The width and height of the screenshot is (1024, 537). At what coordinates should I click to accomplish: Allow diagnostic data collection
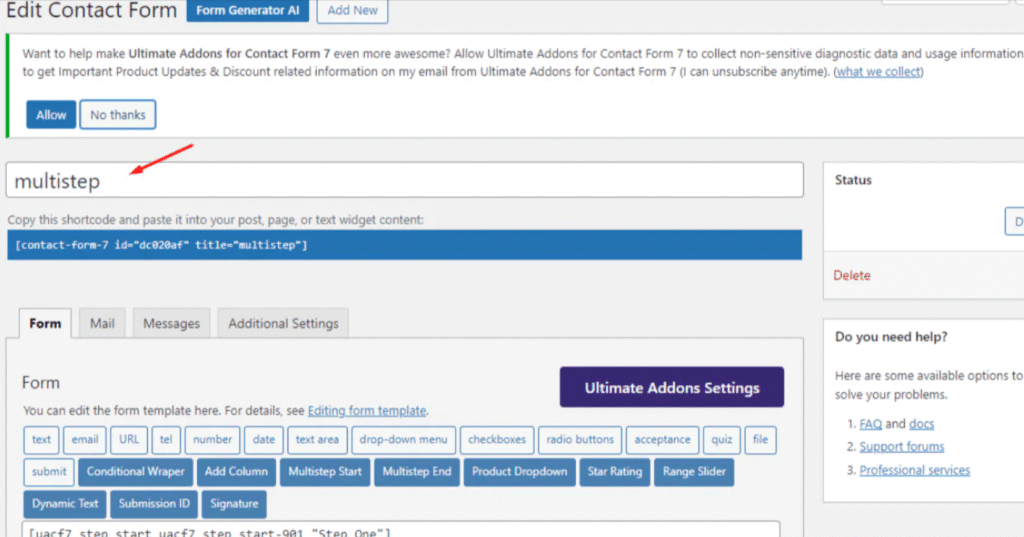click(x=51, y=115)
